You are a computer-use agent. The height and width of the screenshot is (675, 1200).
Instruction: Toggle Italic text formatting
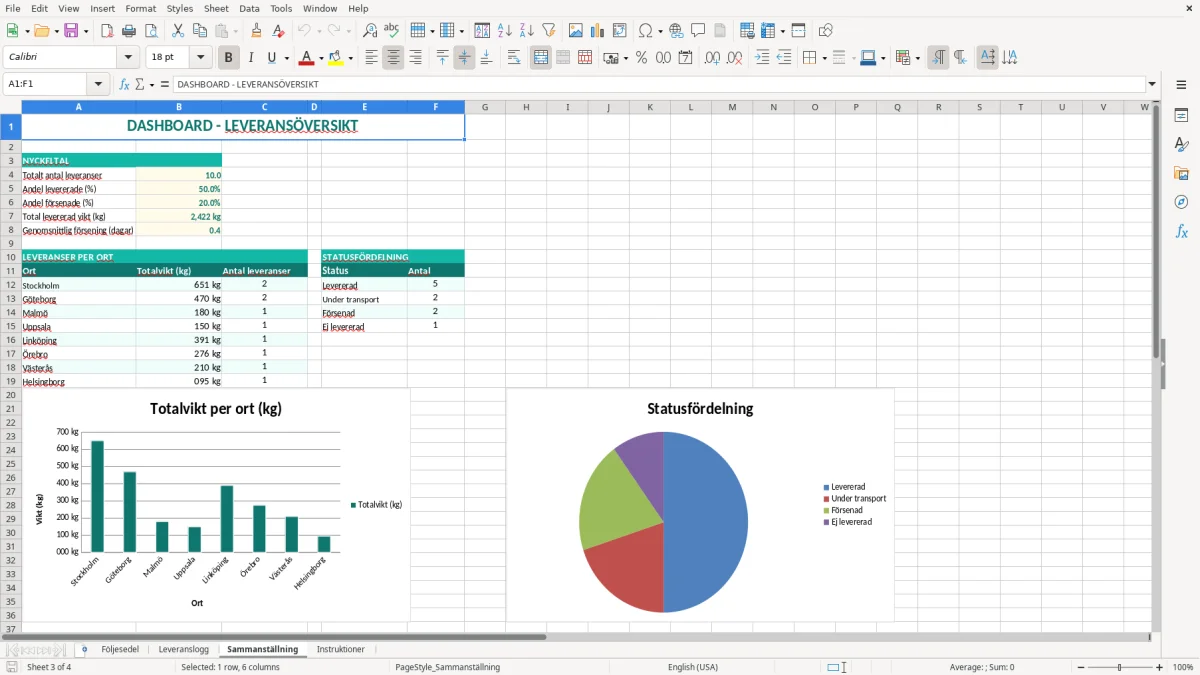point(251,58)
